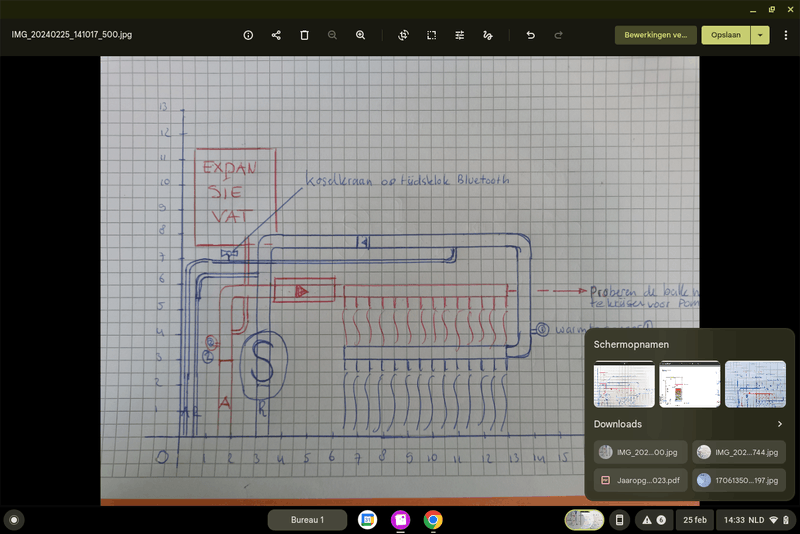Open quick settings at 14:33 clock
Viewport: 800px width, 534px height.
click(x=756, y=520)
